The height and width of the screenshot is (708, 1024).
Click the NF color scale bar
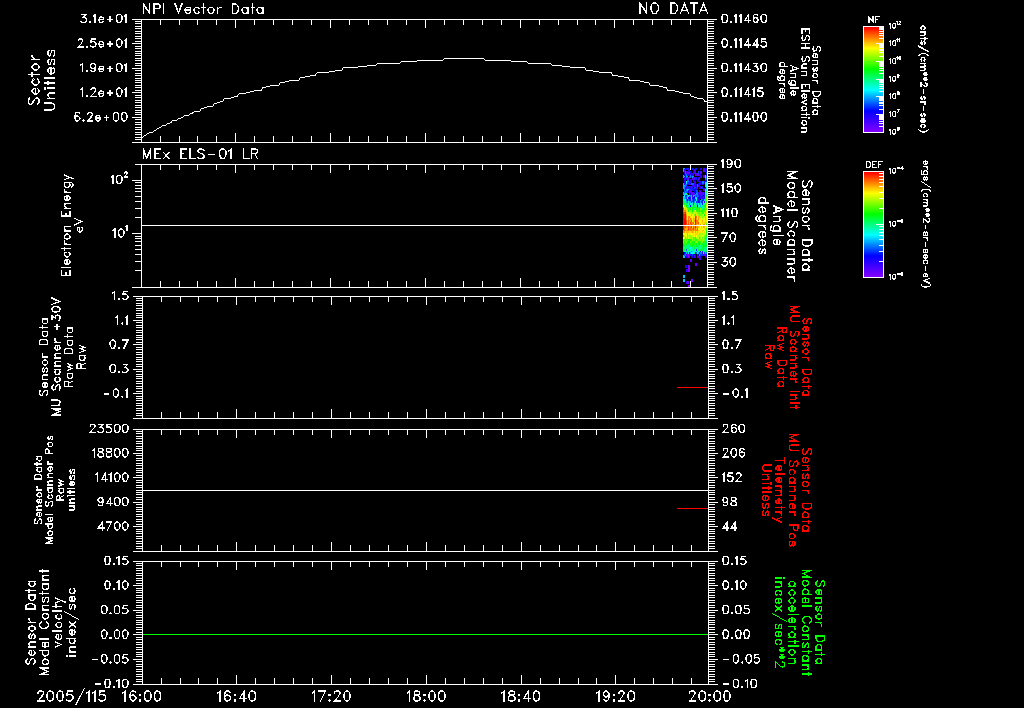pyautogui.click(x=874, y=78)
